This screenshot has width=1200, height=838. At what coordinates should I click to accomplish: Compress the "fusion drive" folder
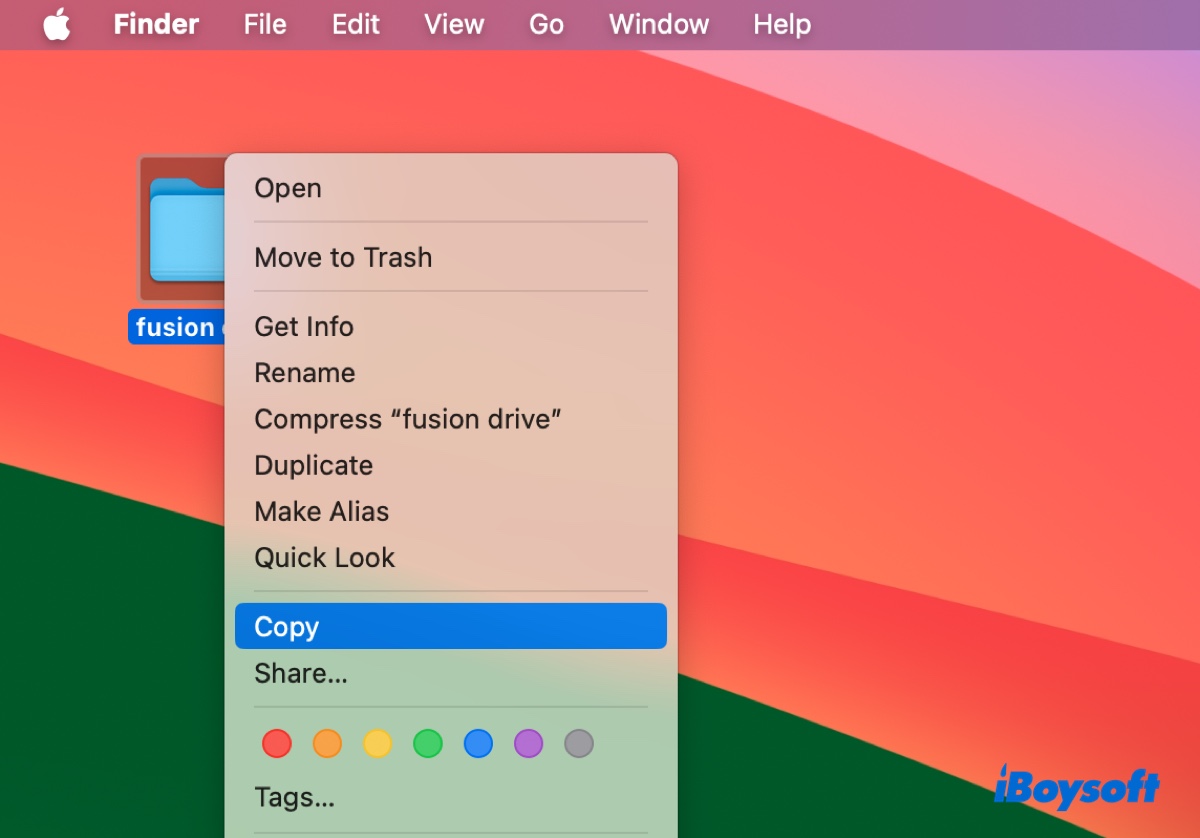tap(407, 419)
